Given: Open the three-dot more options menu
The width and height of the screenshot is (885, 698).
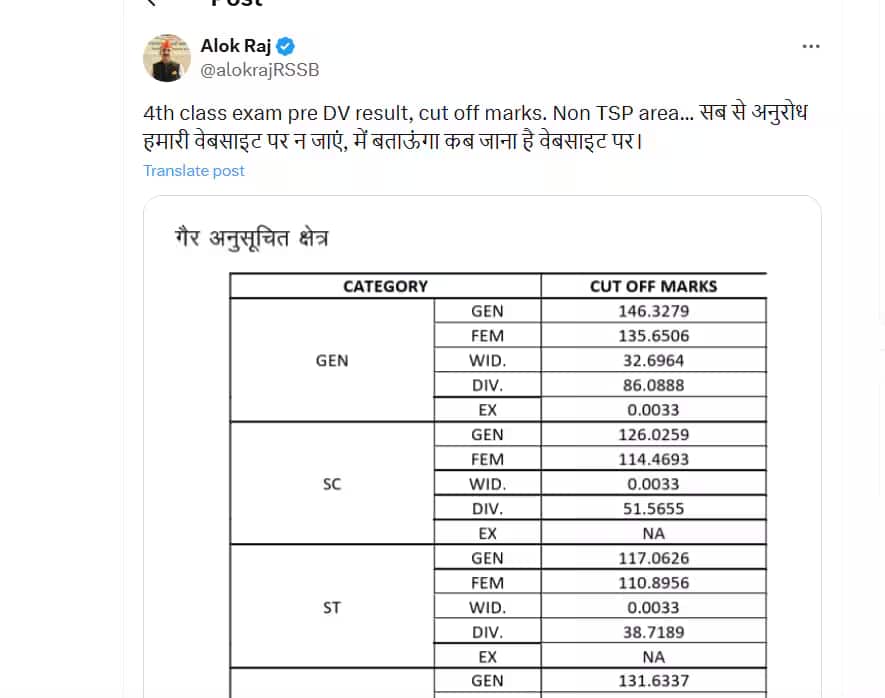Looking at the screenshot, I should [813, 47].
